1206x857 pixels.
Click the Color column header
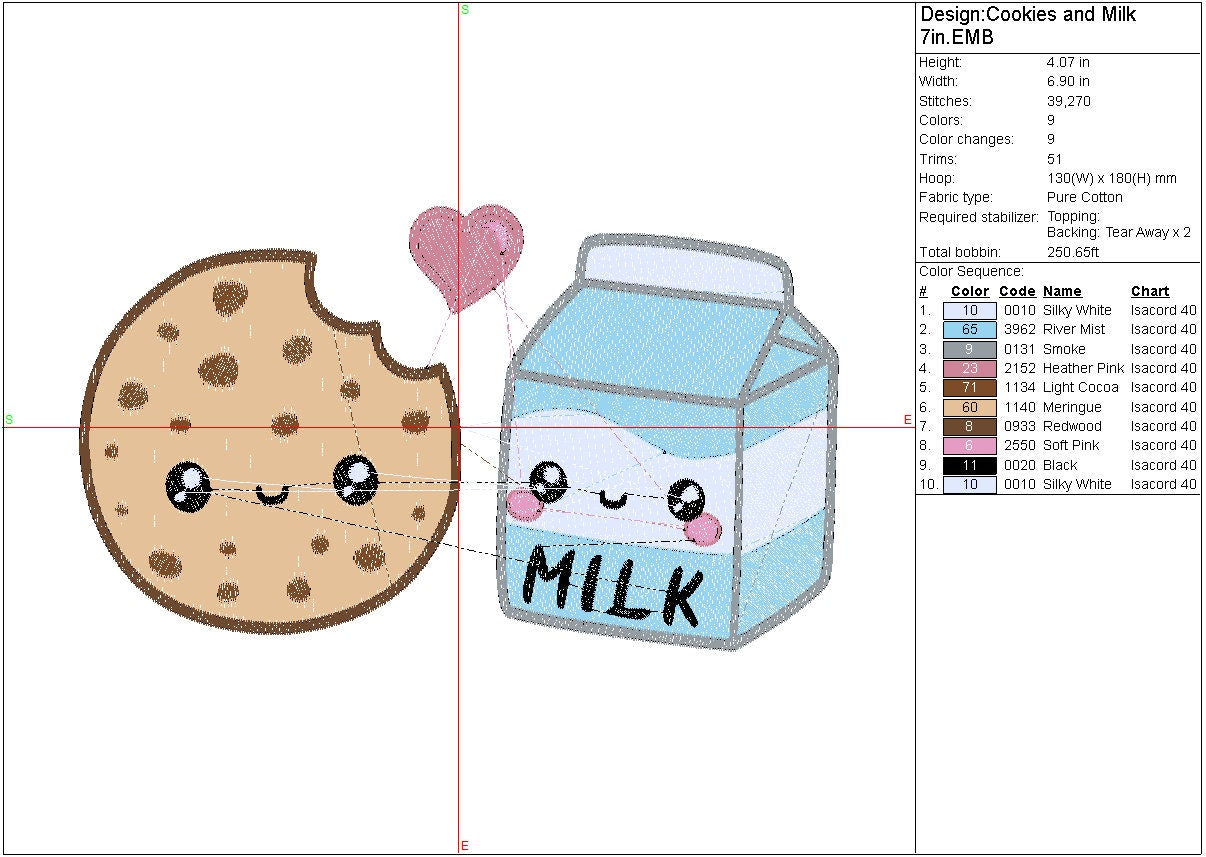click(969, 292)
